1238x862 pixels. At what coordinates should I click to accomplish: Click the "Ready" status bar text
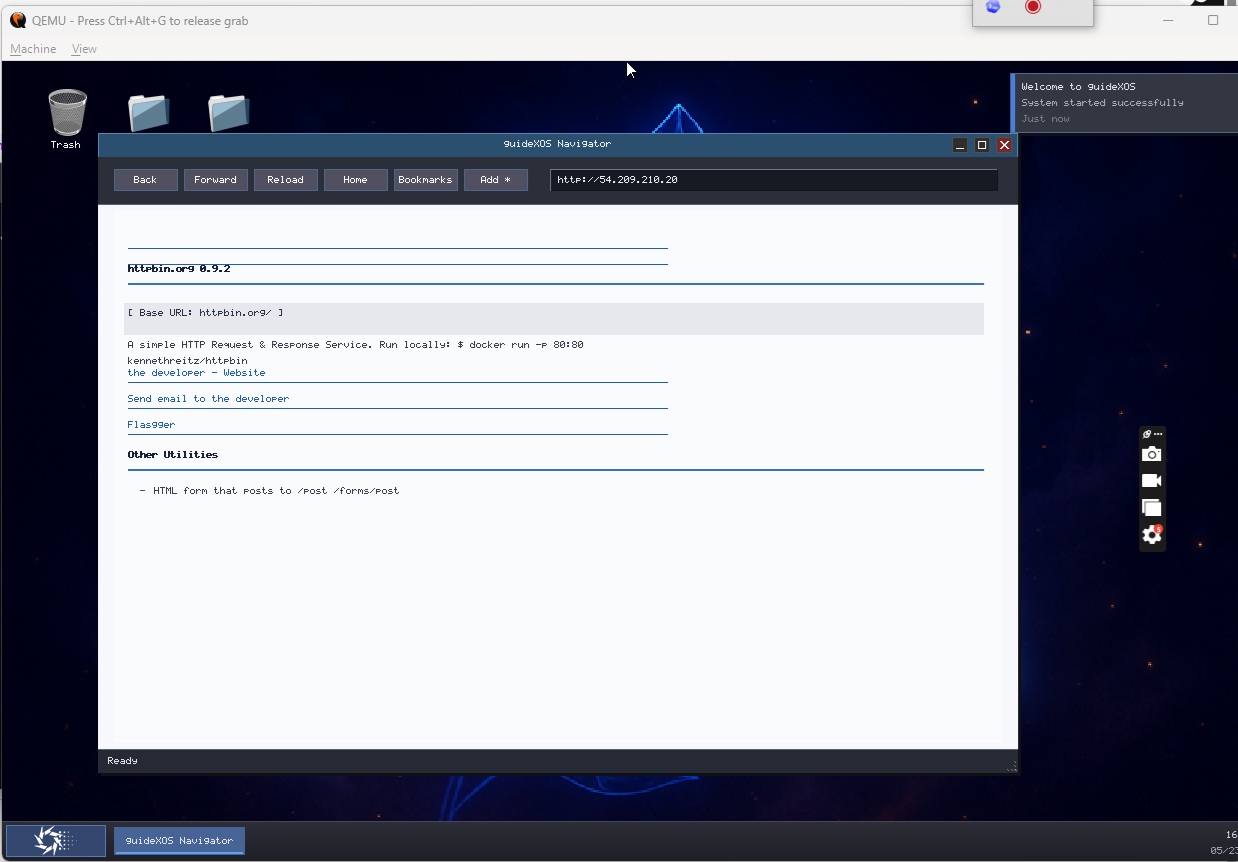point(122,761)
